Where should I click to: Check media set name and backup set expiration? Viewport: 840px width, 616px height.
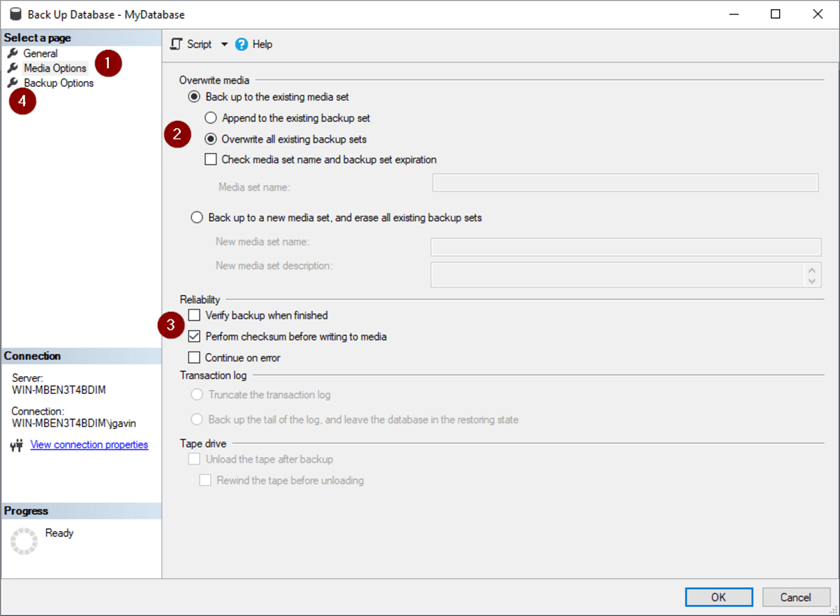[x=211, y=159]
